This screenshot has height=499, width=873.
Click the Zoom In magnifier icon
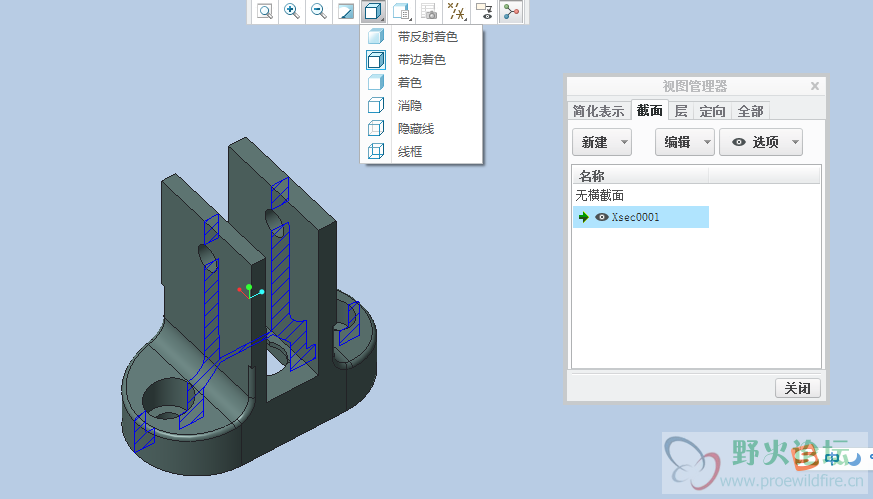pos(292,11)
